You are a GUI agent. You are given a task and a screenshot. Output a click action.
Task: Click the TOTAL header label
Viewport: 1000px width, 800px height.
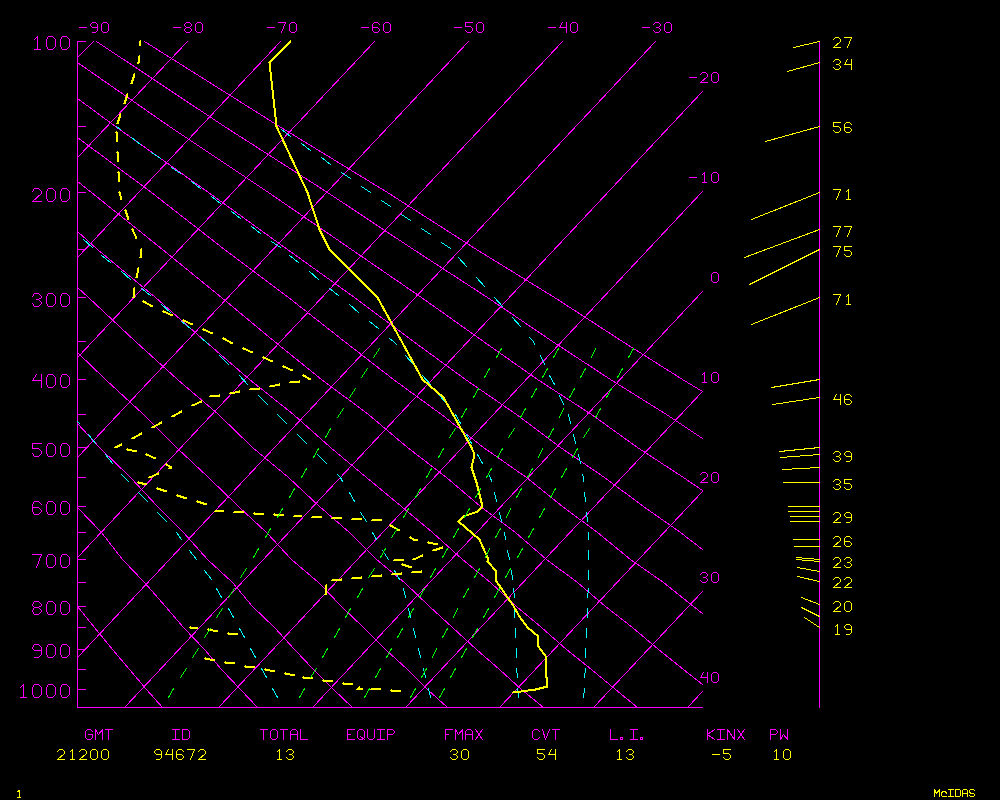[284, 735]
